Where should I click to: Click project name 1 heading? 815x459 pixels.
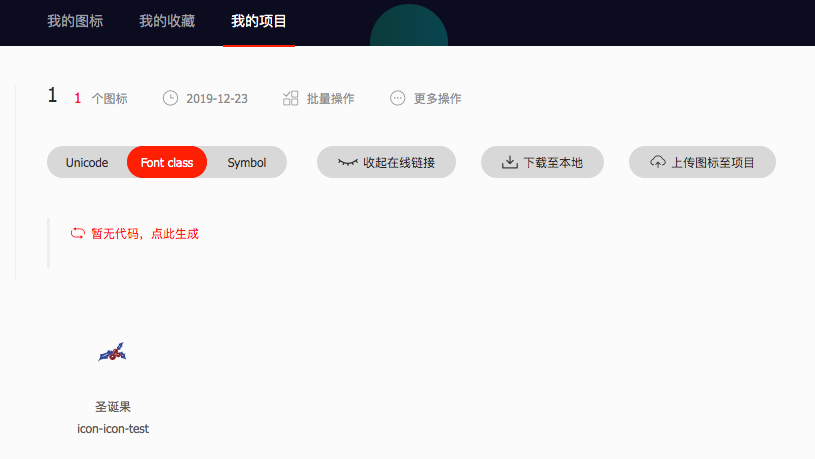tap(52, 95)
